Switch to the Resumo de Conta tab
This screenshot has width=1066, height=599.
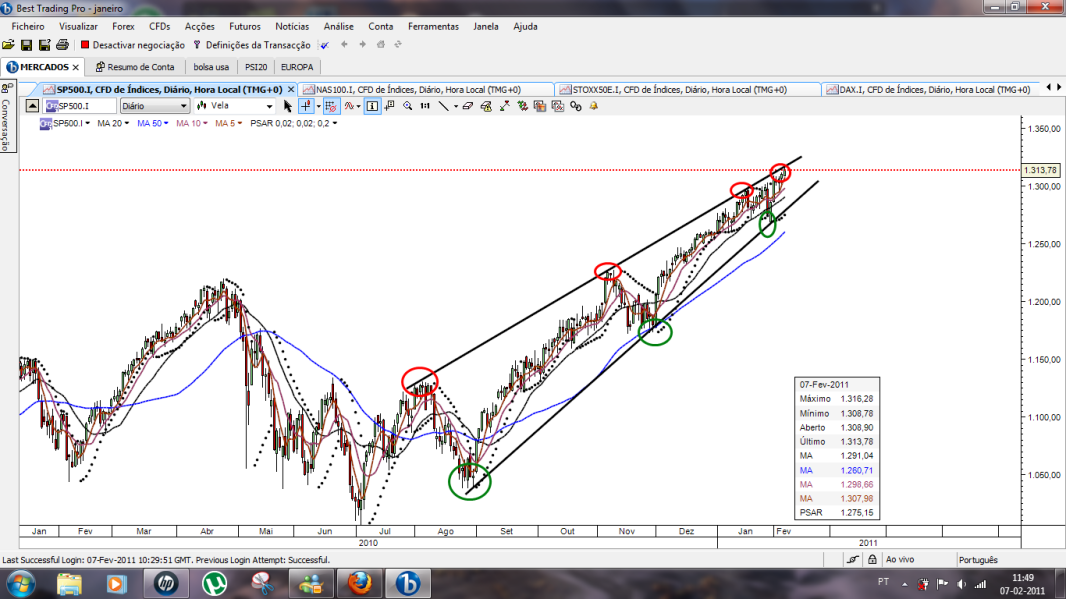pos(135,67)
